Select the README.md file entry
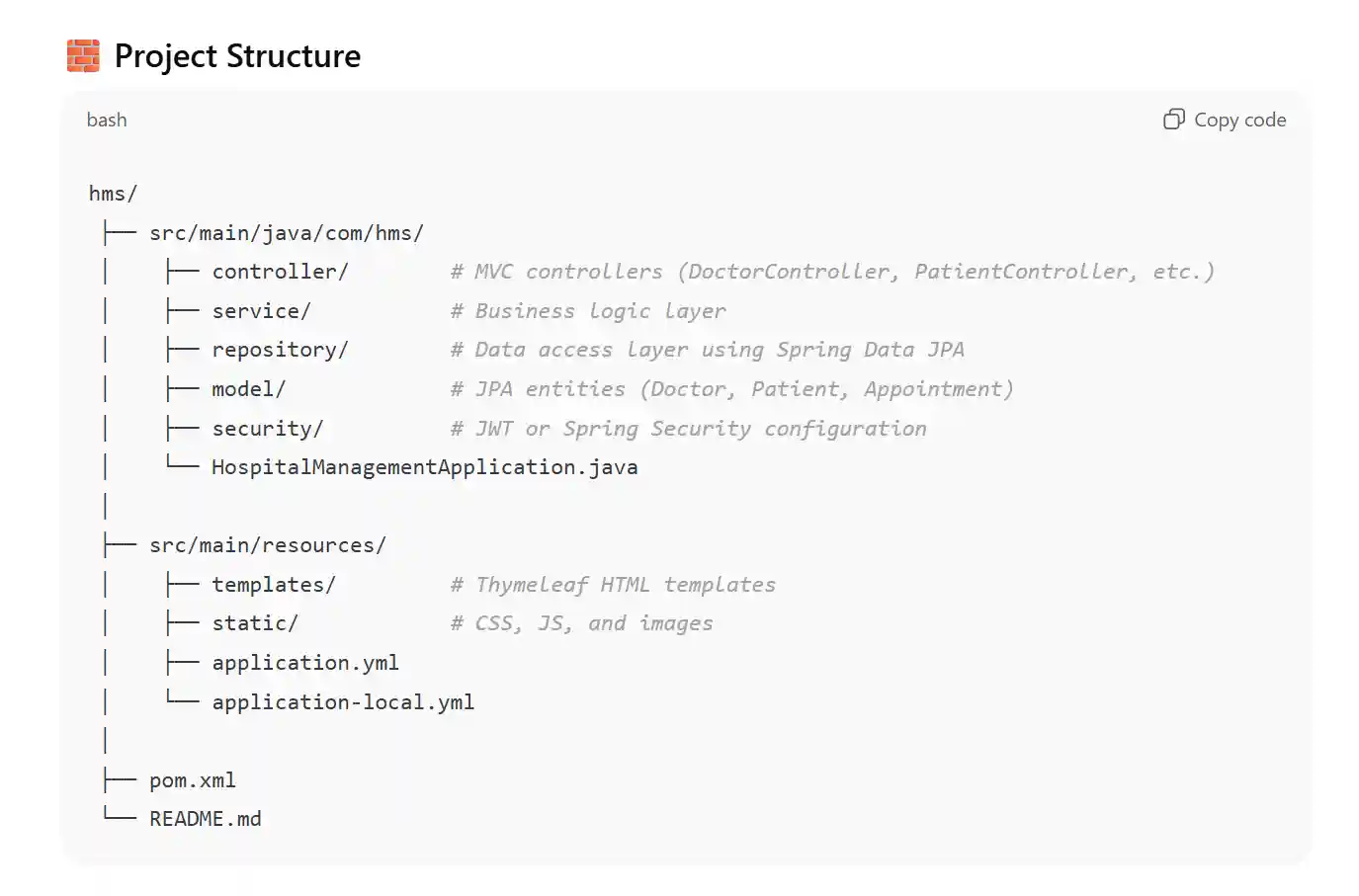The image size is (1359, 896). (x=206, y=819)
